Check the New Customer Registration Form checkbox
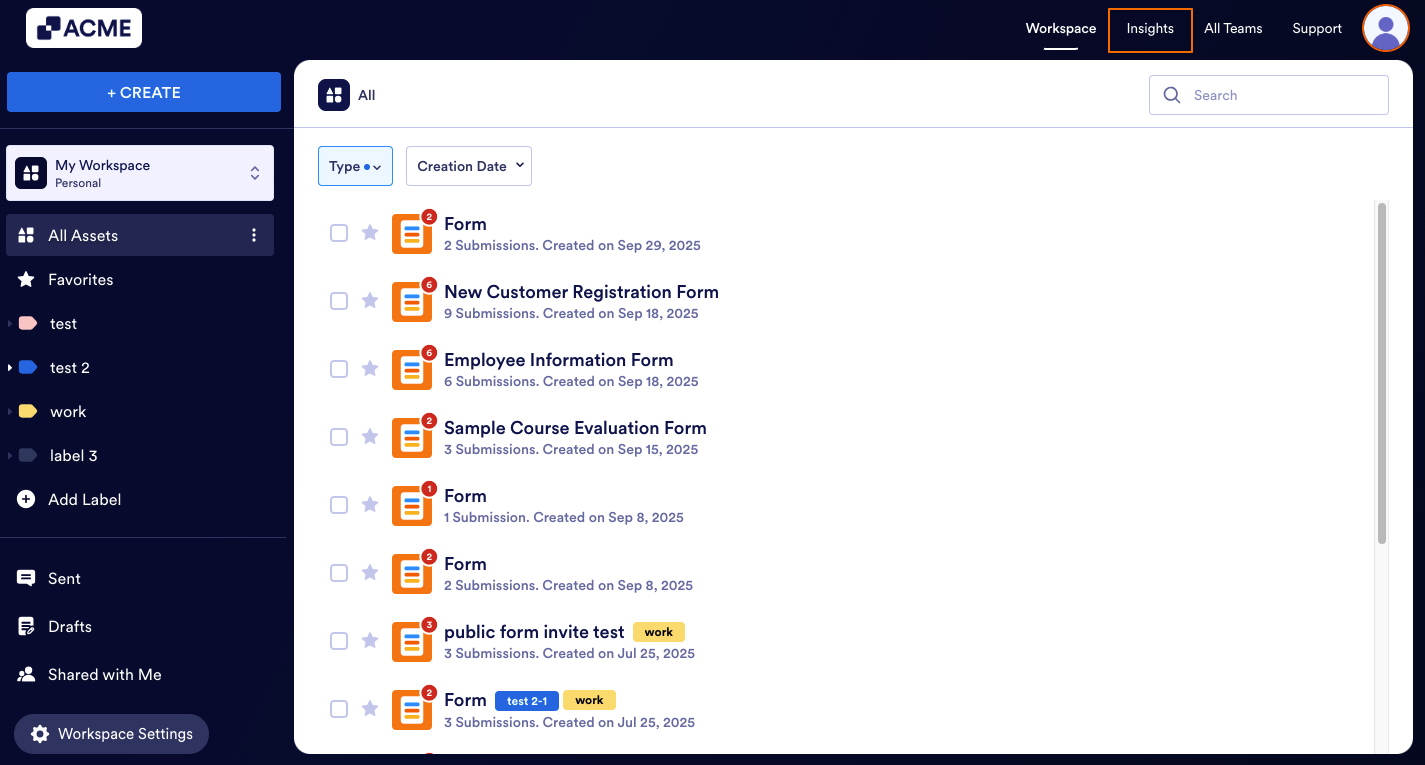 coord(339,301)
